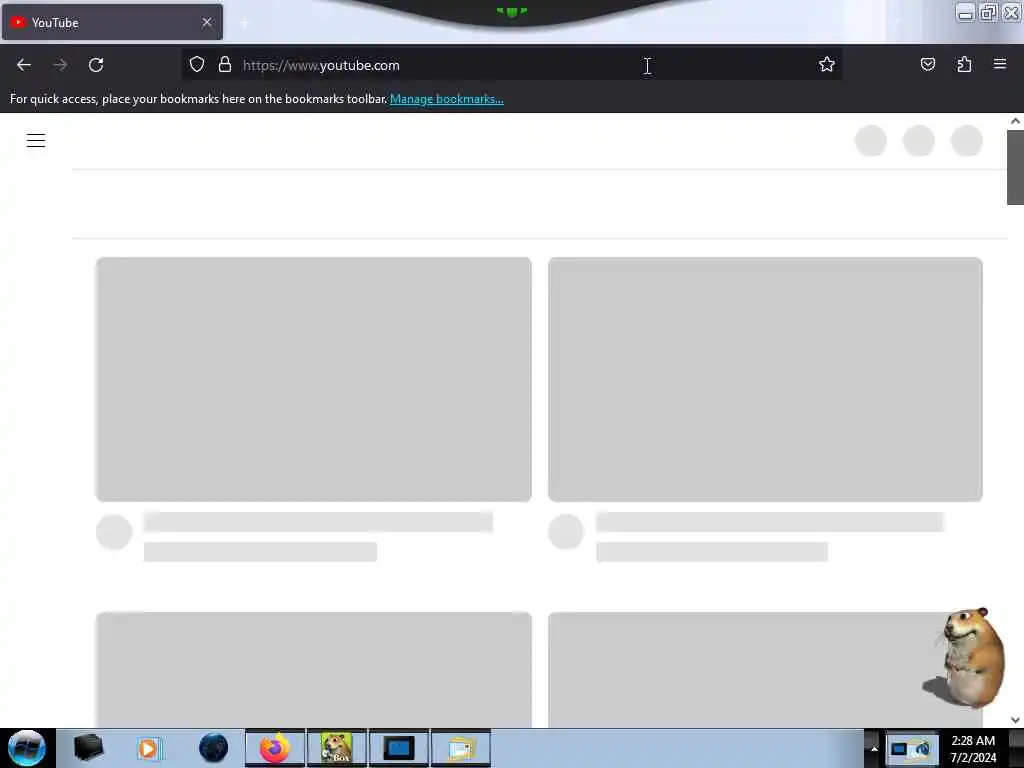Go back with the browser back arrow
Viewport: 1024px width, 768px height.
24,65
